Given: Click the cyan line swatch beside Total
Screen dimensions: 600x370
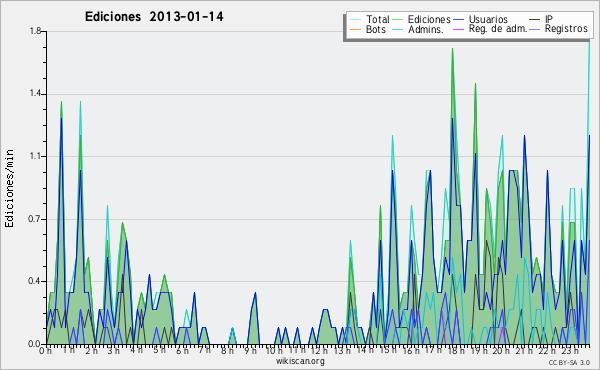Looking at the screenshot, I should 355,20.
